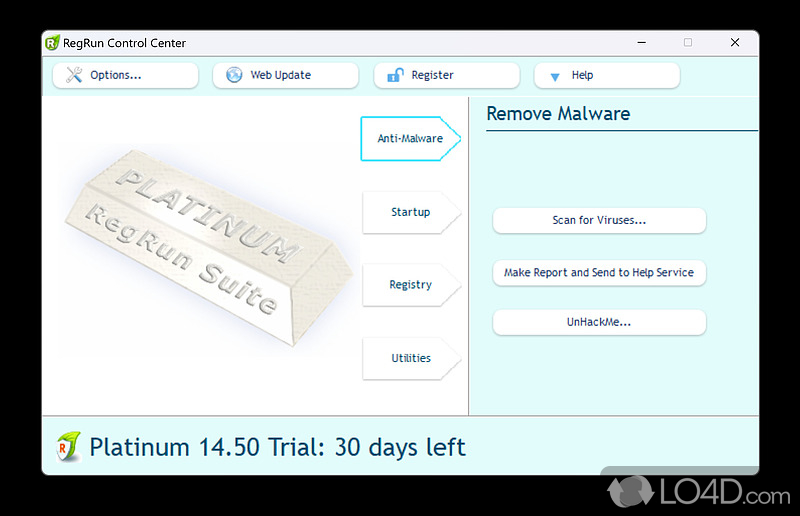Click the Register button label

coord(433,75)
